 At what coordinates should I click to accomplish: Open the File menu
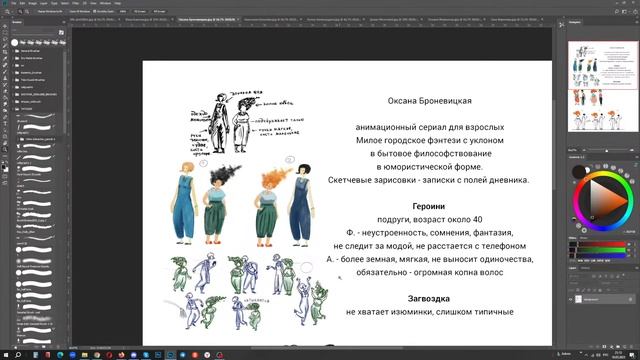pos(13,3)
